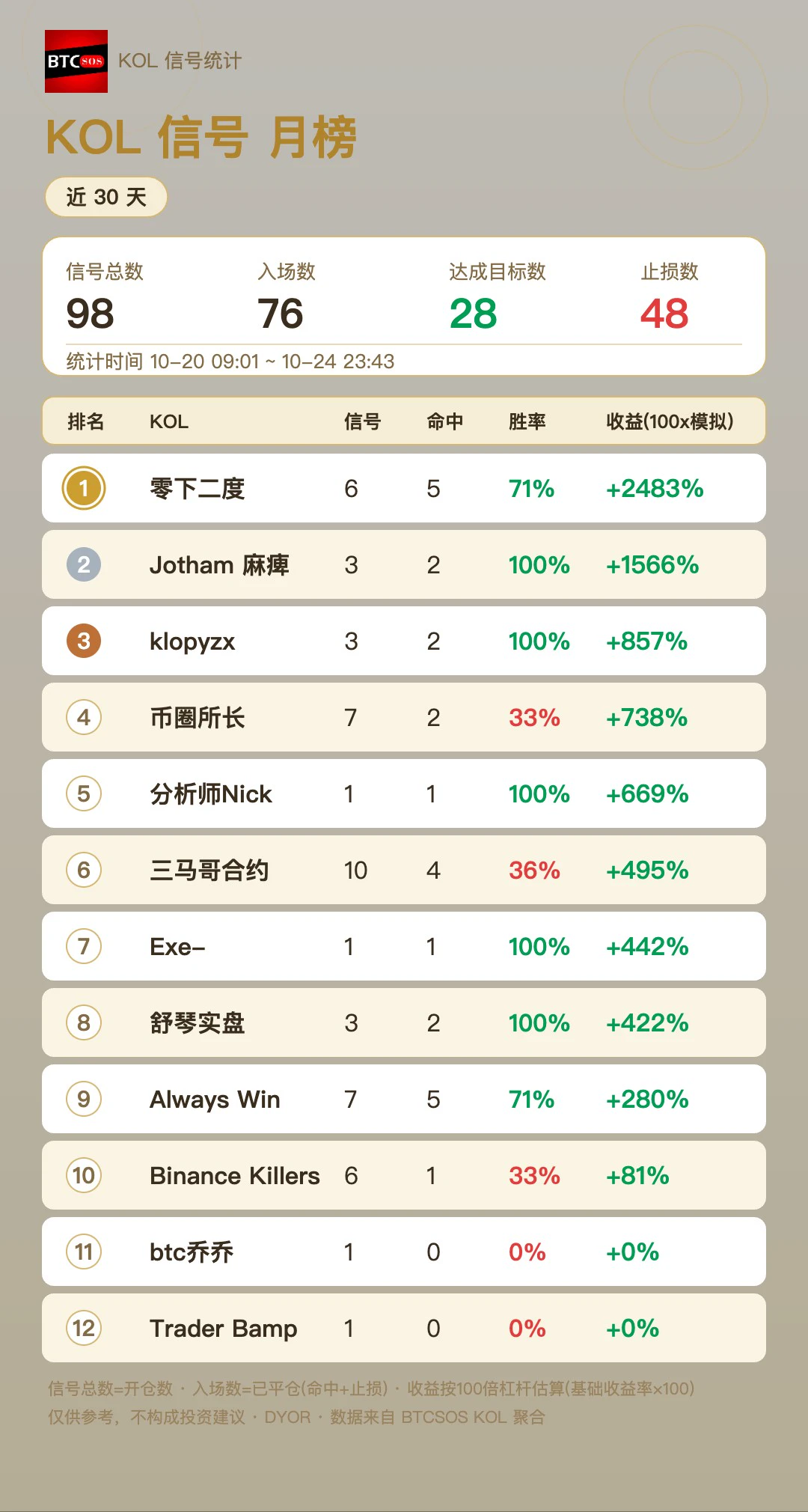The width and height of the screenshot is (808, 1512).
Task: Click the rank 6 circle badge
Action: pos(84,870)
